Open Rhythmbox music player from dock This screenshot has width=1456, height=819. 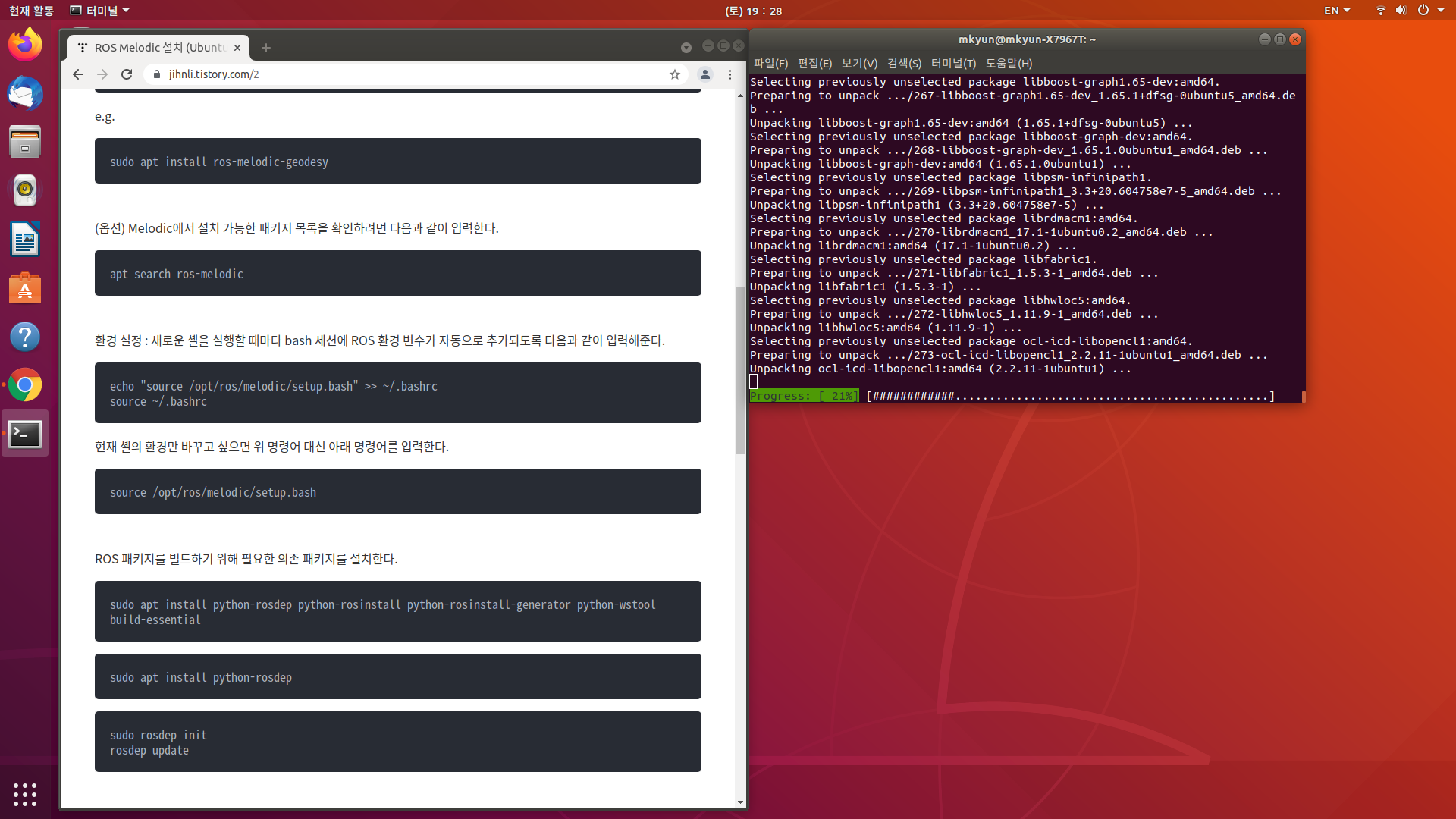pos(25,190)
